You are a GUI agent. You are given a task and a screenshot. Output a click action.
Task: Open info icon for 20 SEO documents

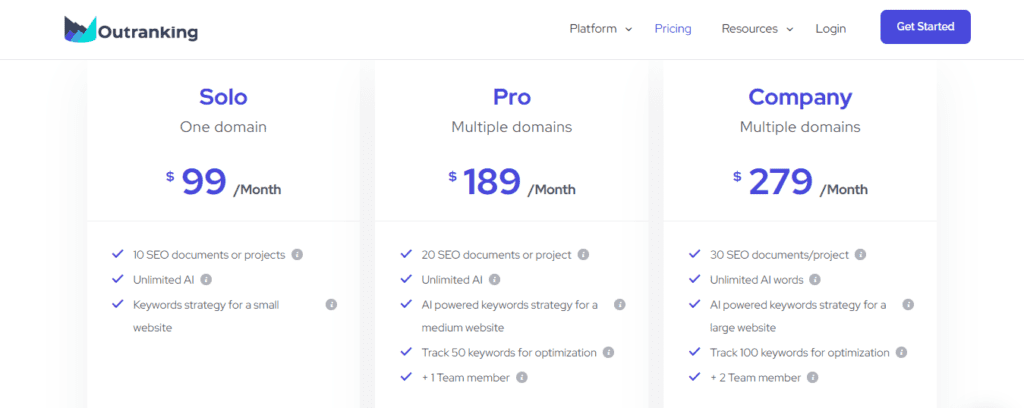[x=583, y=255]
